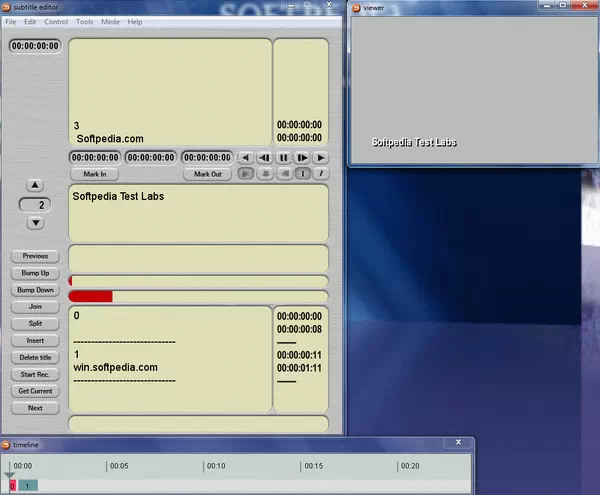This screenshot has height=495, width=600.
Task: Click the viewer window icon
Action: (x=356, y=8)
